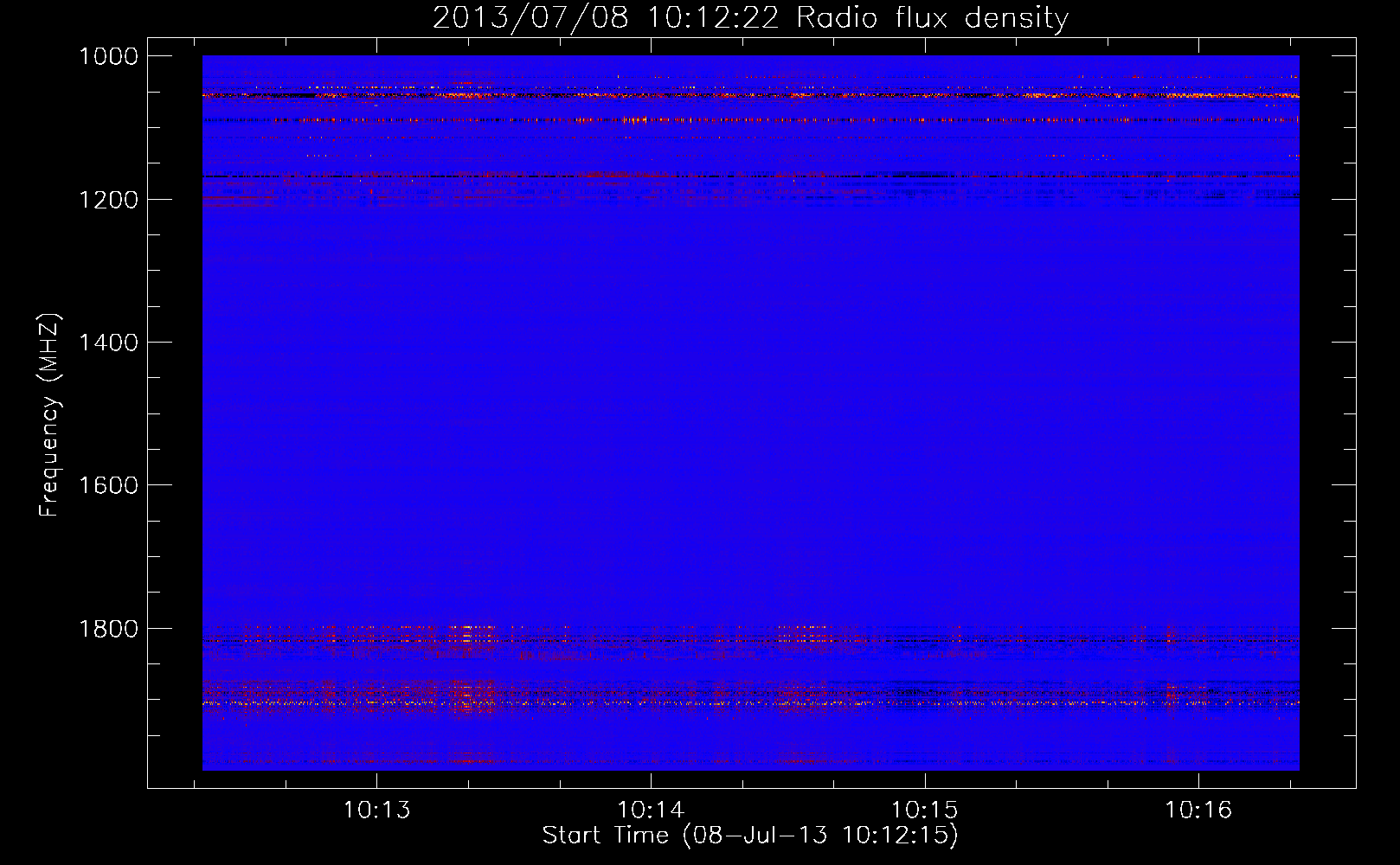Viewport: 1400px width, 865px height.
Task: Select the 1800 frequency axis label
Action: [x=108, y=628]
